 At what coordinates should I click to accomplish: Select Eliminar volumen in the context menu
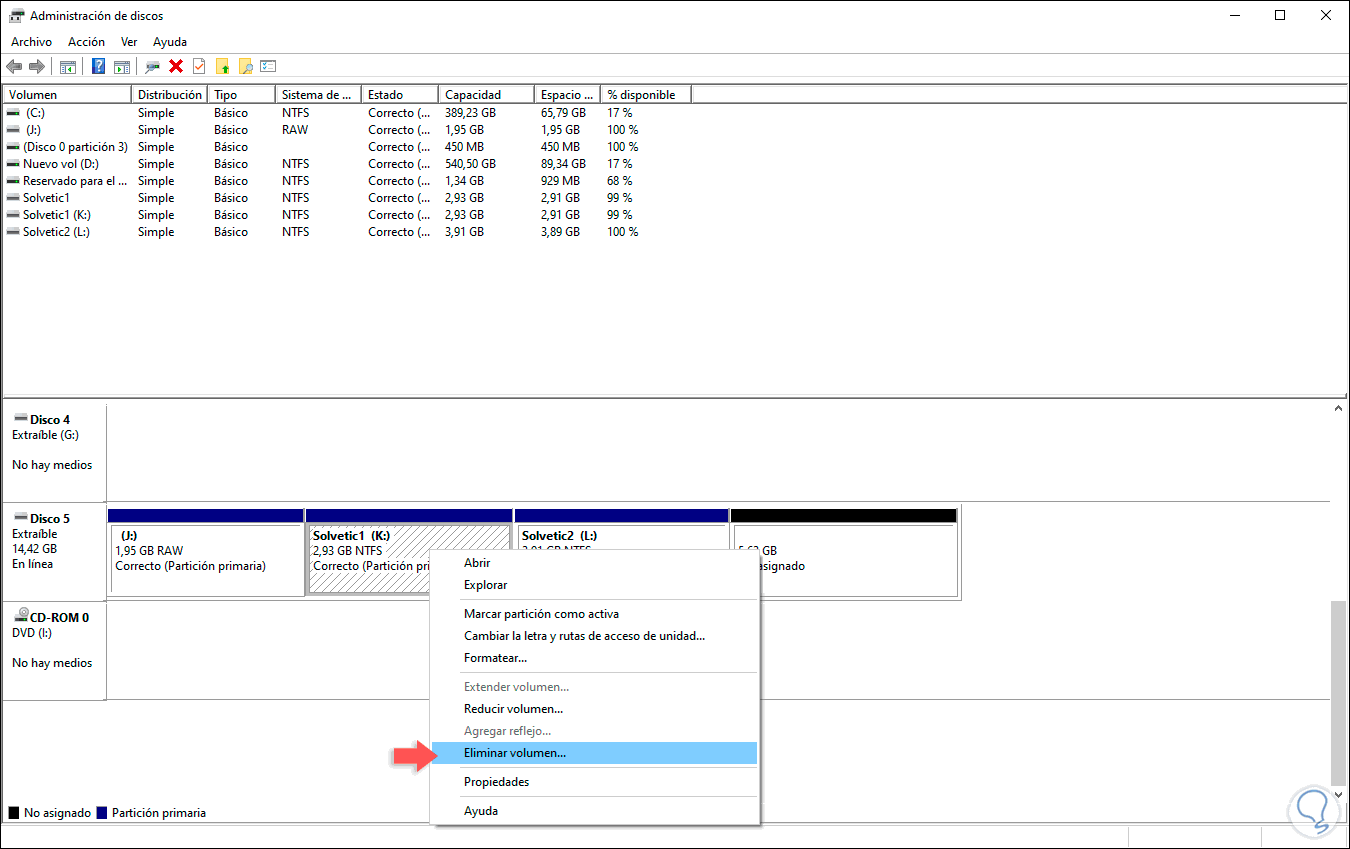click(516, 752)
